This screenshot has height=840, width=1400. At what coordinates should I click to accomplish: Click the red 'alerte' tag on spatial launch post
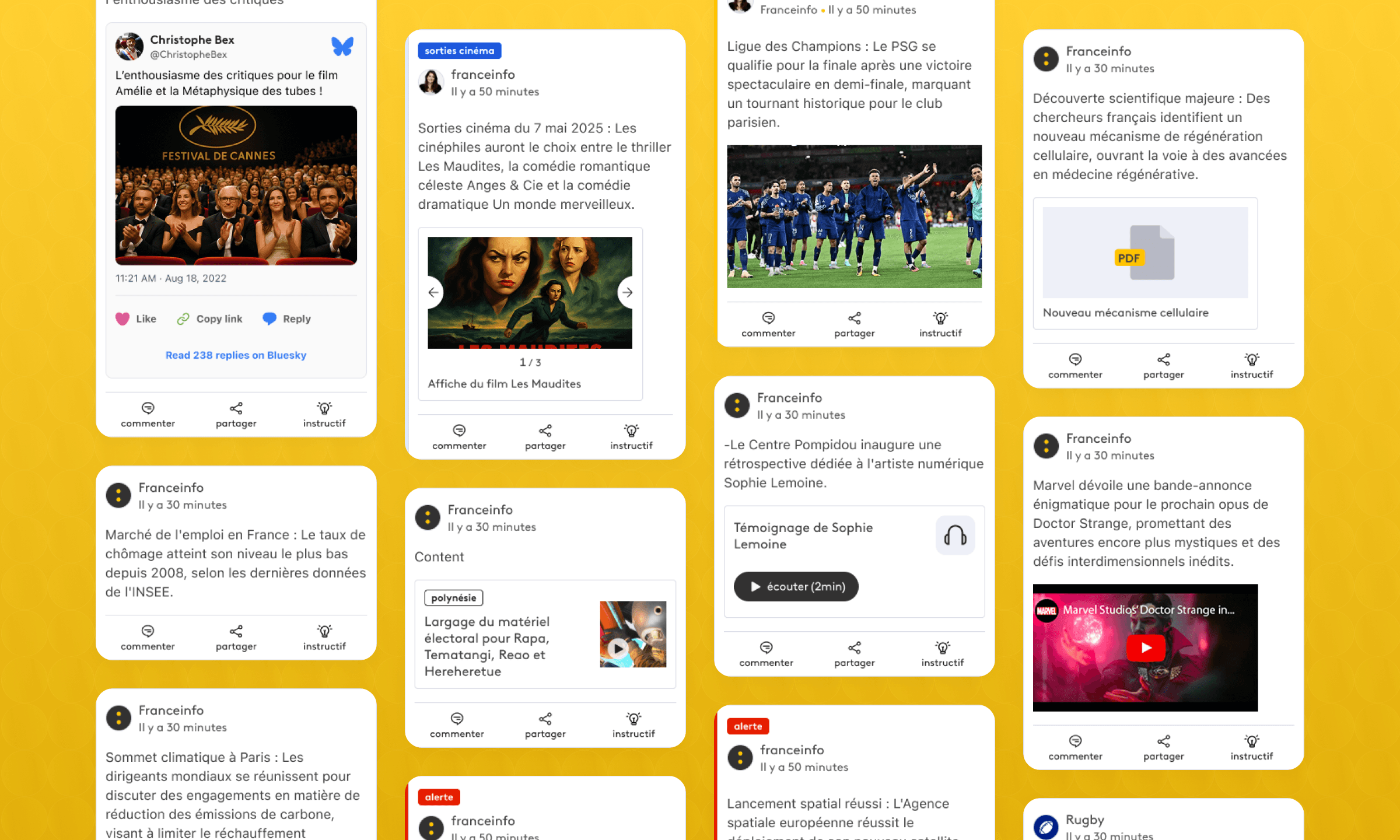click(x=748, y=726)
